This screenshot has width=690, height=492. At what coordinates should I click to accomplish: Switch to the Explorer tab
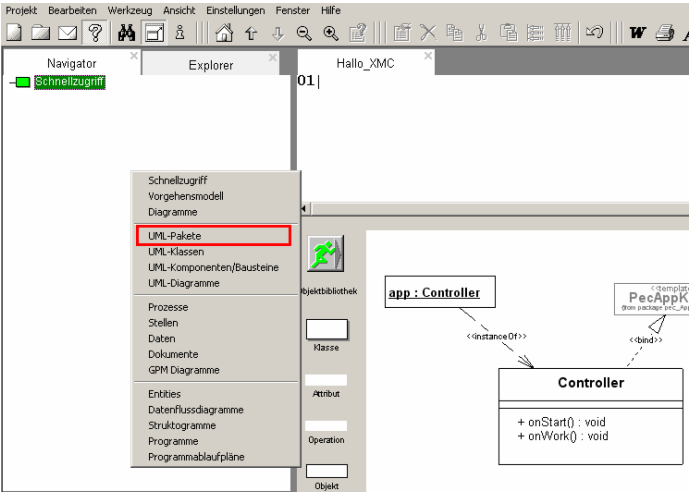[210, 65]
